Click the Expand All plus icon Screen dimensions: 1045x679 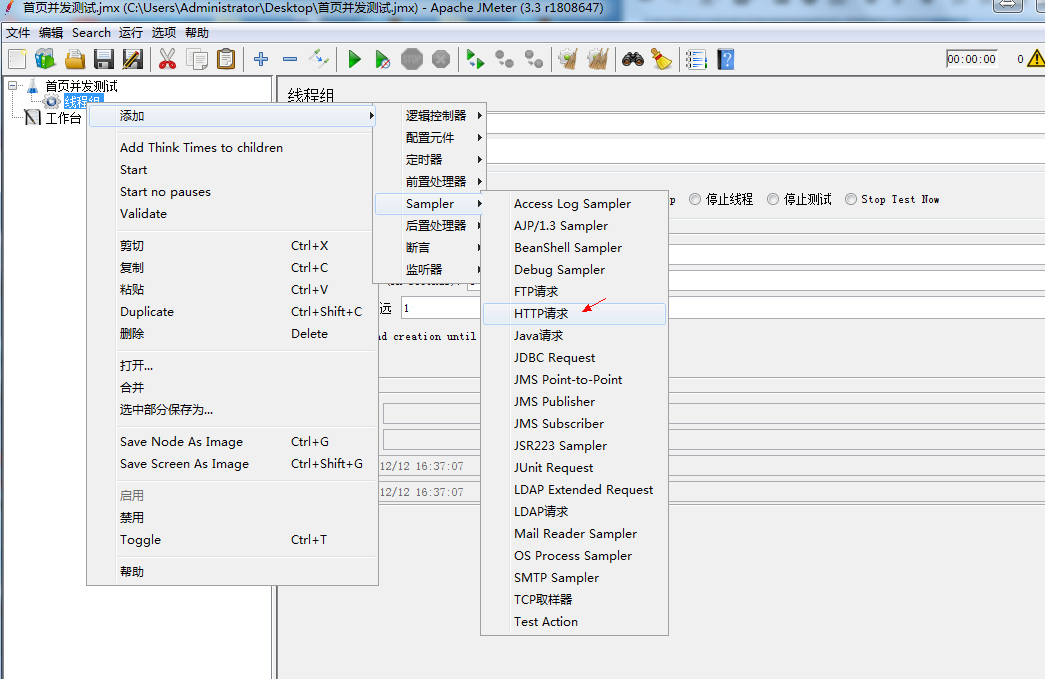[x=261, y=59]
